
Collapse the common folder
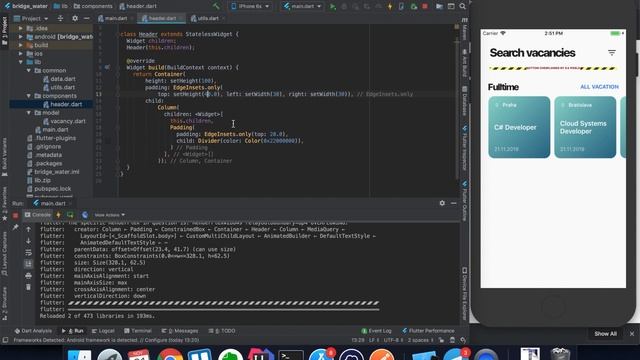[x=29, y=70]
